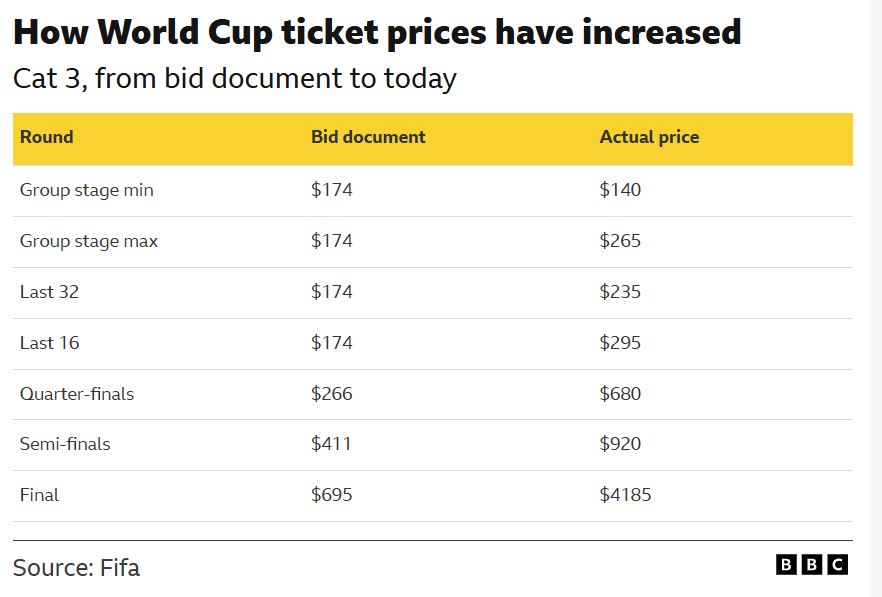Image resolution: width=882 pixels, height=597 pixels.
Task: Select the Group stage max row label
Action: (89, 241)
